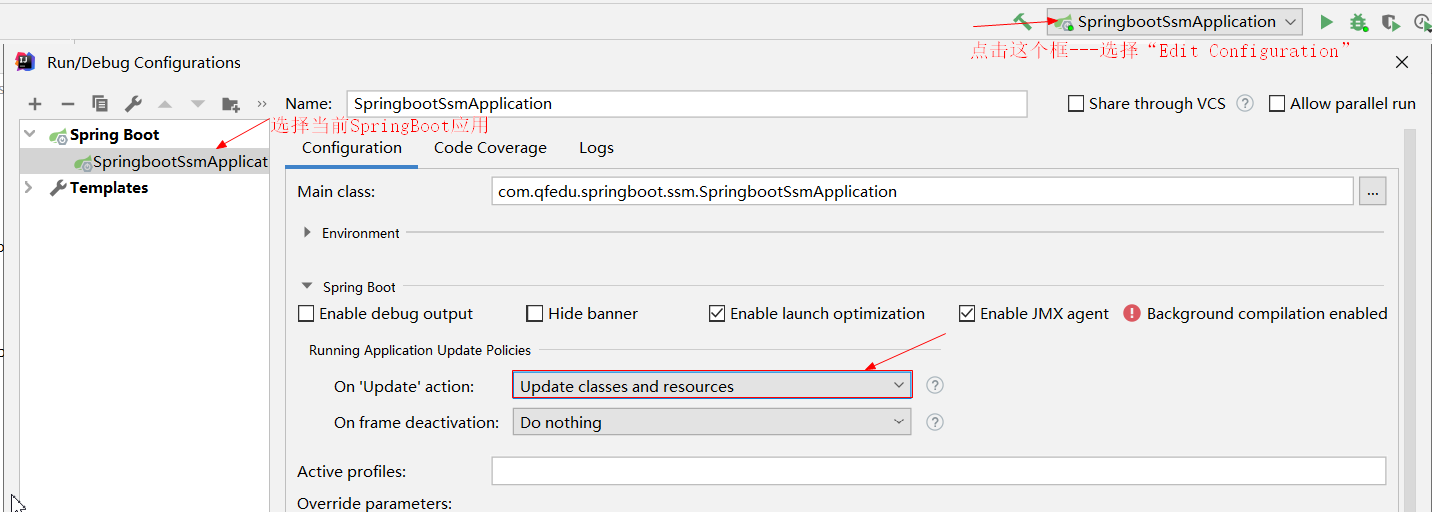Check Allow parallel run

1277,104
